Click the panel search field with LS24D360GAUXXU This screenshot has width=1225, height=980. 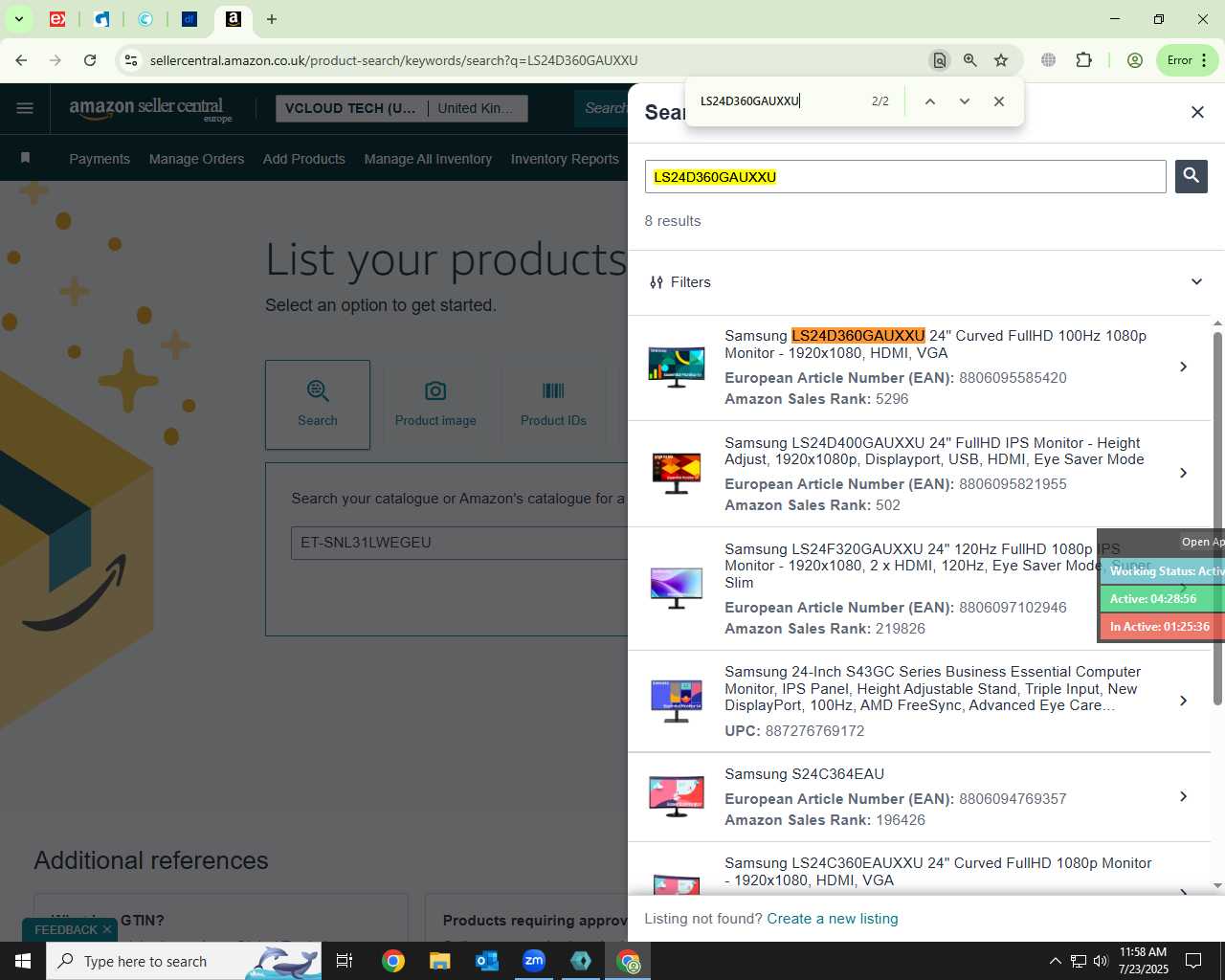tap(905, 177)
